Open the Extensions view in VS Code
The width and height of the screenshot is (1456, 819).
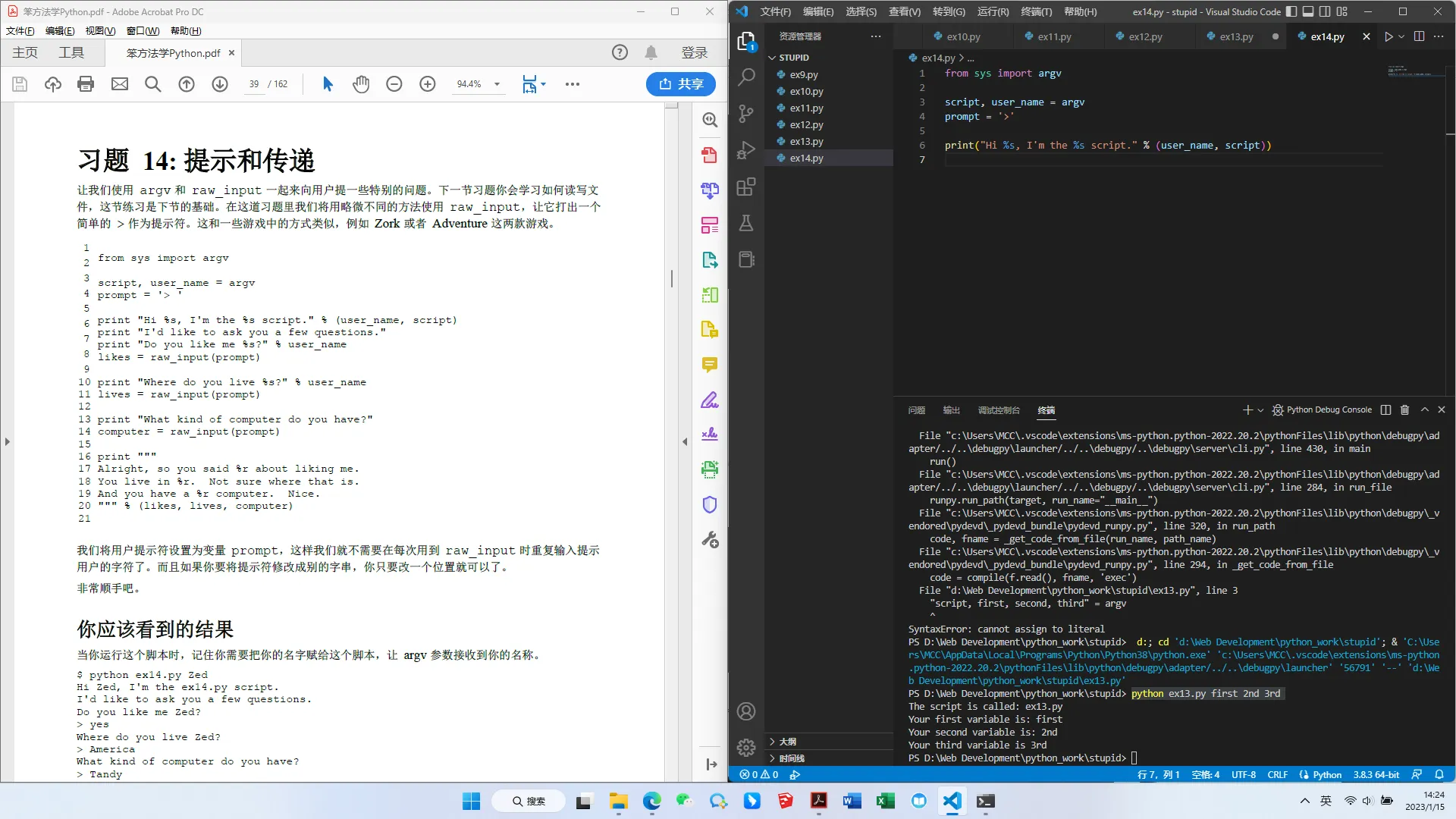(x=747, y=186)
